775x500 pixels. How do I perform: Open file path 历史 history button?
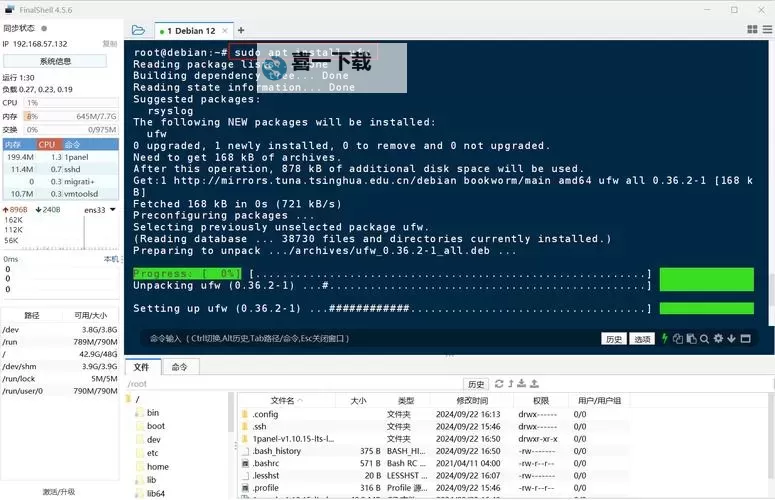coord(476,384)
